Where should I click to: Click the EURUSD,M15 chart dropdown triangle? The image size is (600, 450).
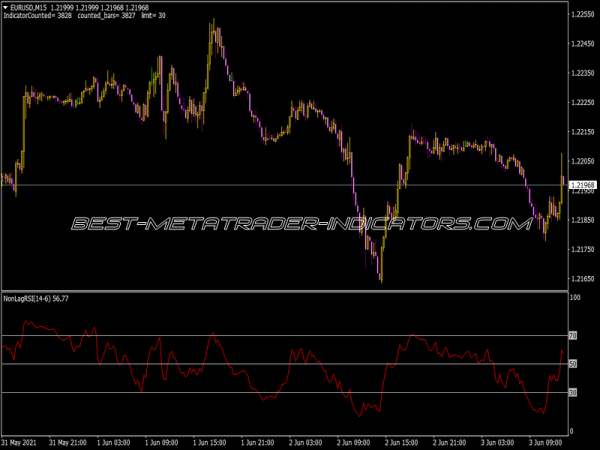click(x=5, y=7)
